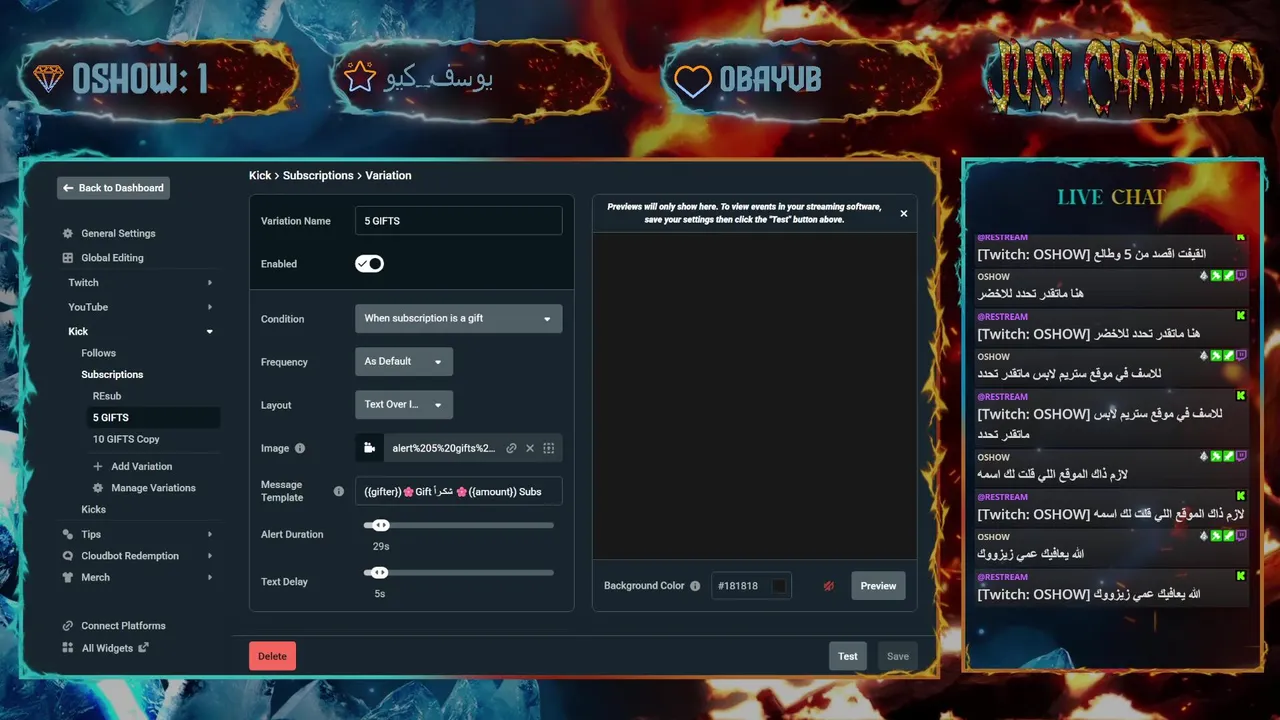1280x720 pixels.
Task: Click the 5s text delay value
Action: click(380, 594)
